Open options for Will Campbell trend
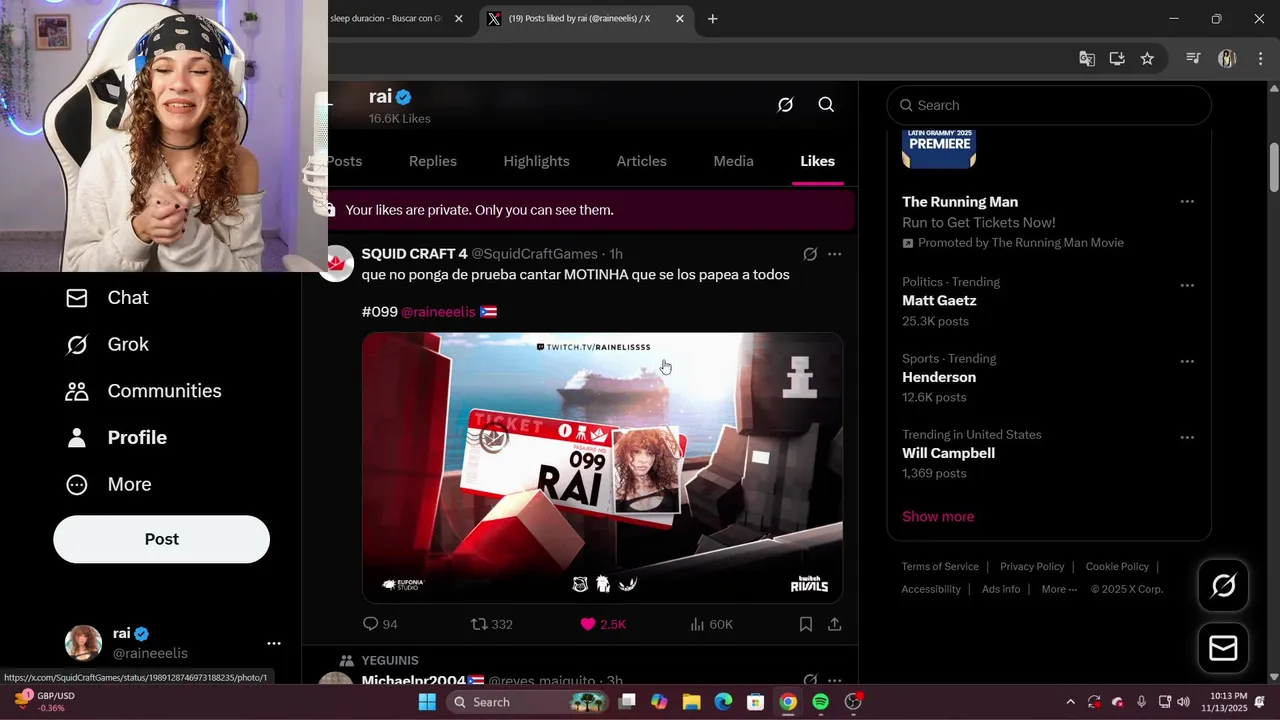The width and height of the screenshot is (1280, 720). 1187,437
